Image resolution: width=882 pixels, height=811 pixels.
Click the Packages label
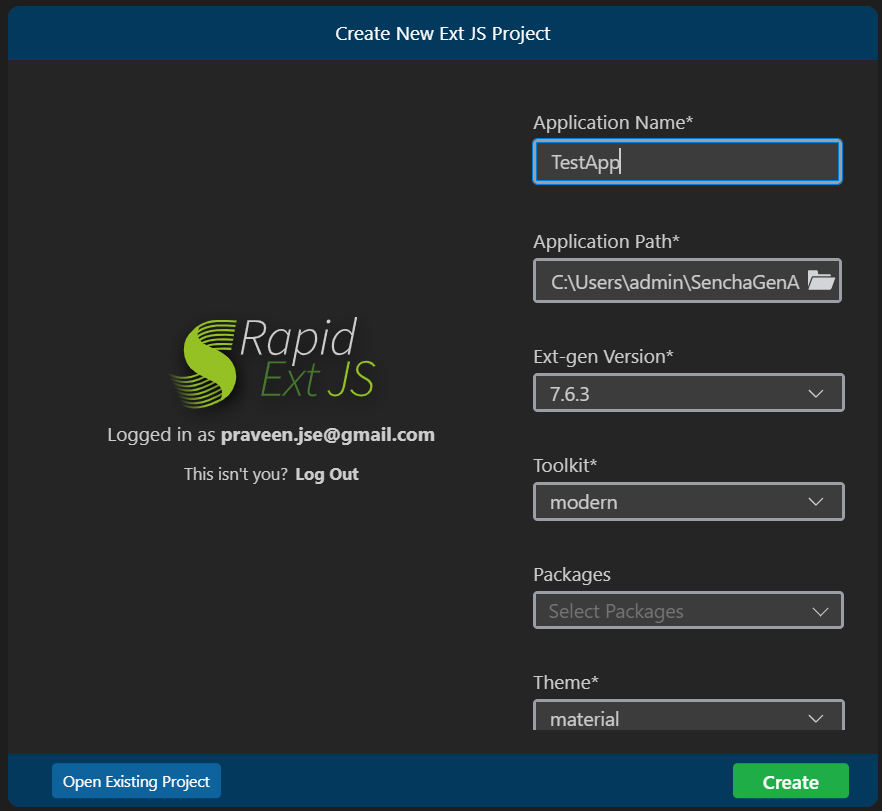(x=572, y=575)
